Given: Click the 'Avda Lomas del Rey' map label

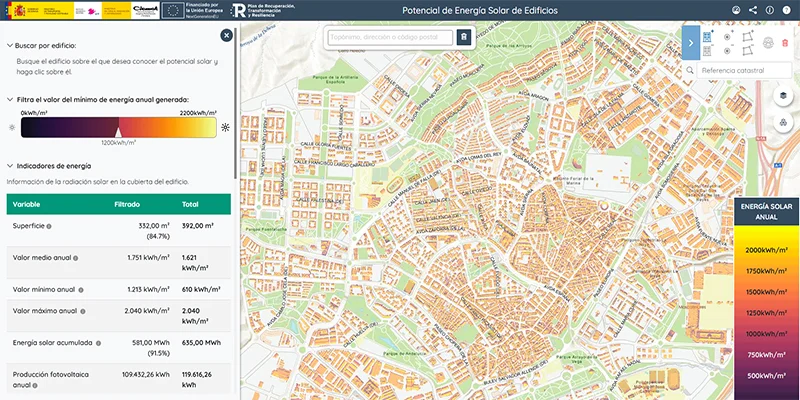Looking at the screenshot, I should tap(477, 157).
